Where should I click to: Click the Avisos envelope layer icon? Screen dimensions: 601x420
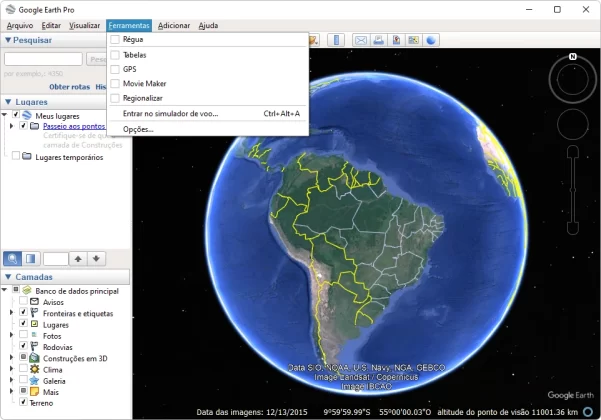tap(34, 302)
